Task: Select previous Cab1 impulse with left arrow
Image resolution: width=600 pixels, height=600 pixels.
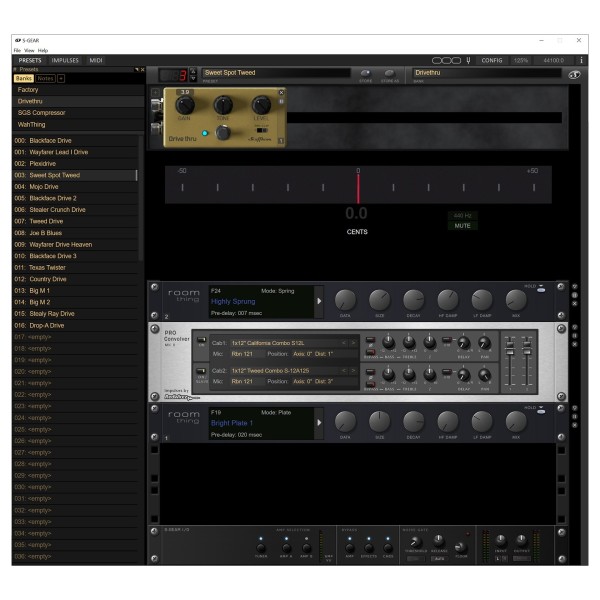Action: click(344, 343)
